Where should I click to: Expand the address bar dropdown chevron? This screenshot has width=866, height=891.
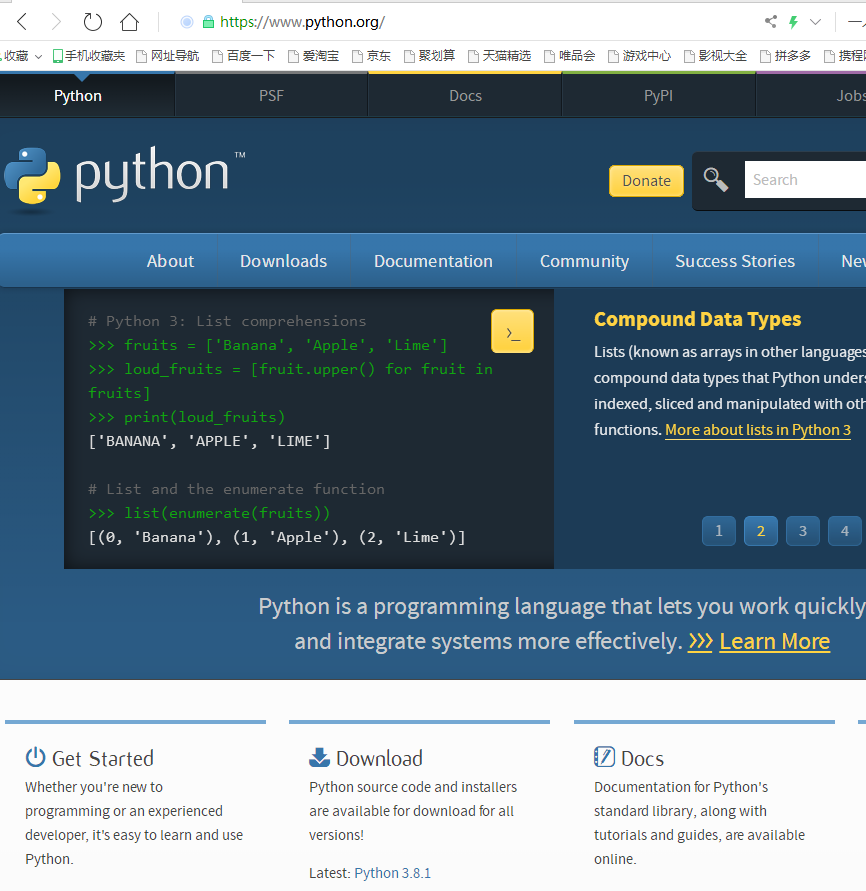coord(815,22)
